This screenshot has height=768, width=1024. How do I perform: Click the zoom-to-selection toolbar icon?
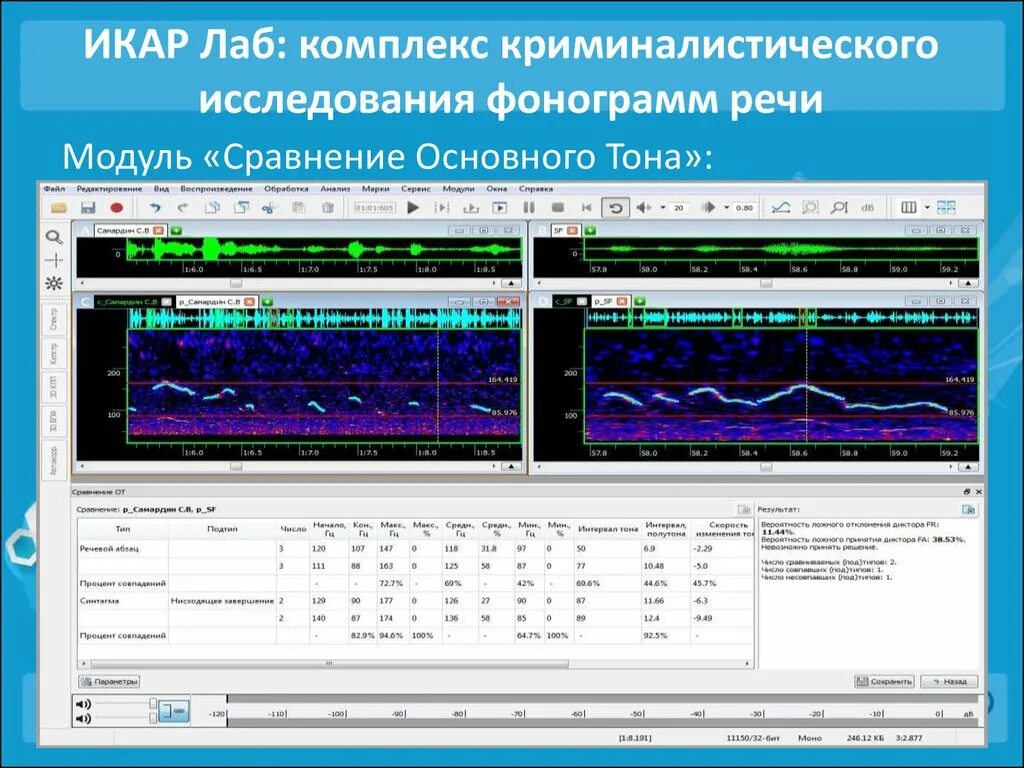[x=810, y=208]
